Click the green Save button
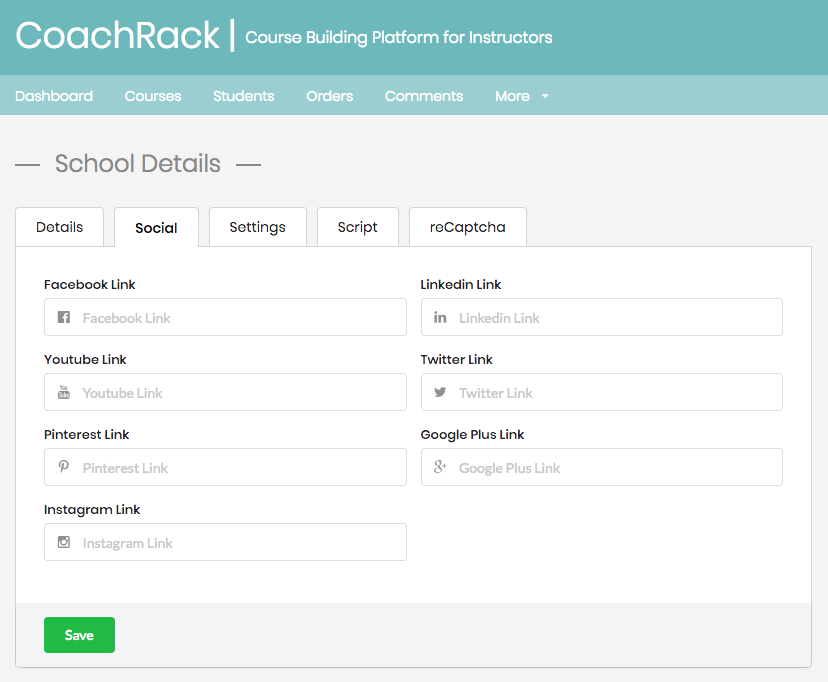828x682 pixels. tap(79, 635)
